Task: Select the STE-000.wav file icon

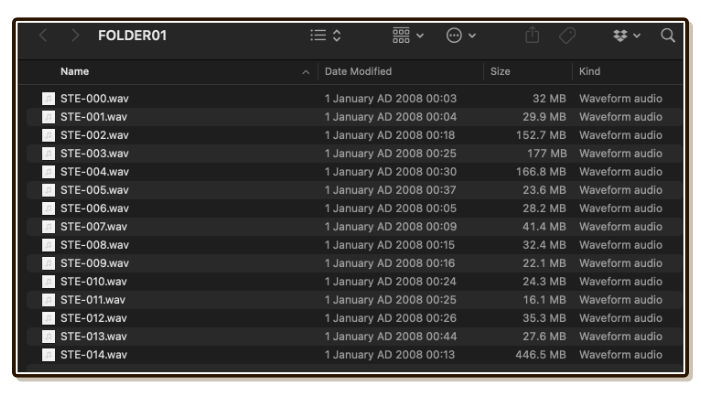Action: click(x=48, y=98)
